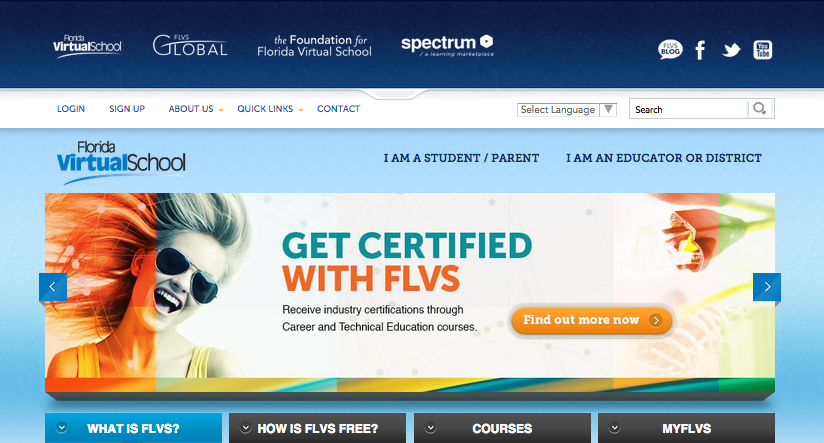Click the search magnifying glass icon
This screenshot has height=443, width=824.
(x=759, y=109)
